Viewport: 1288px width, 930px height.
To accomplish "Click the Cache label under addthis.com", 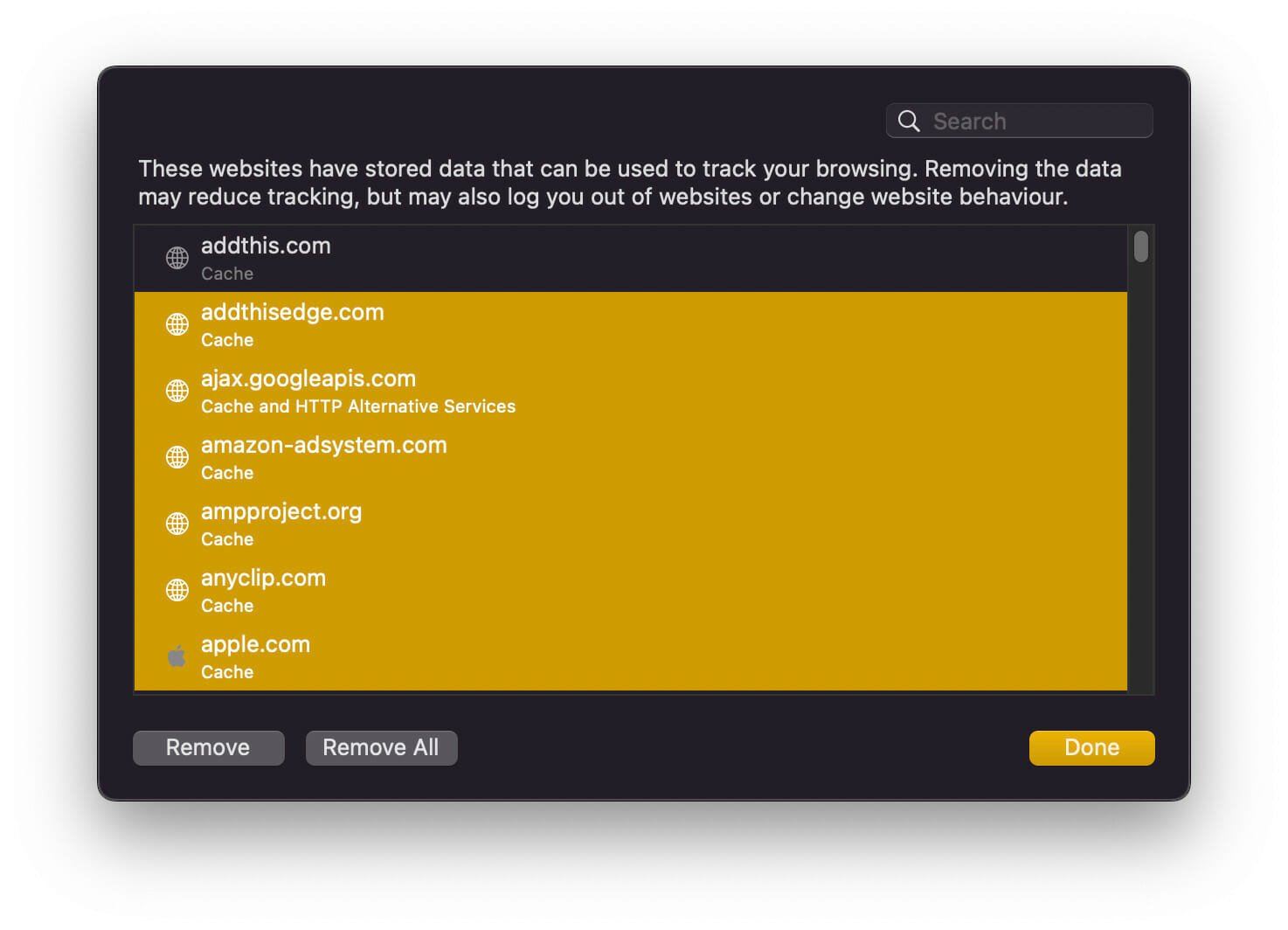I will coord(227,274).
